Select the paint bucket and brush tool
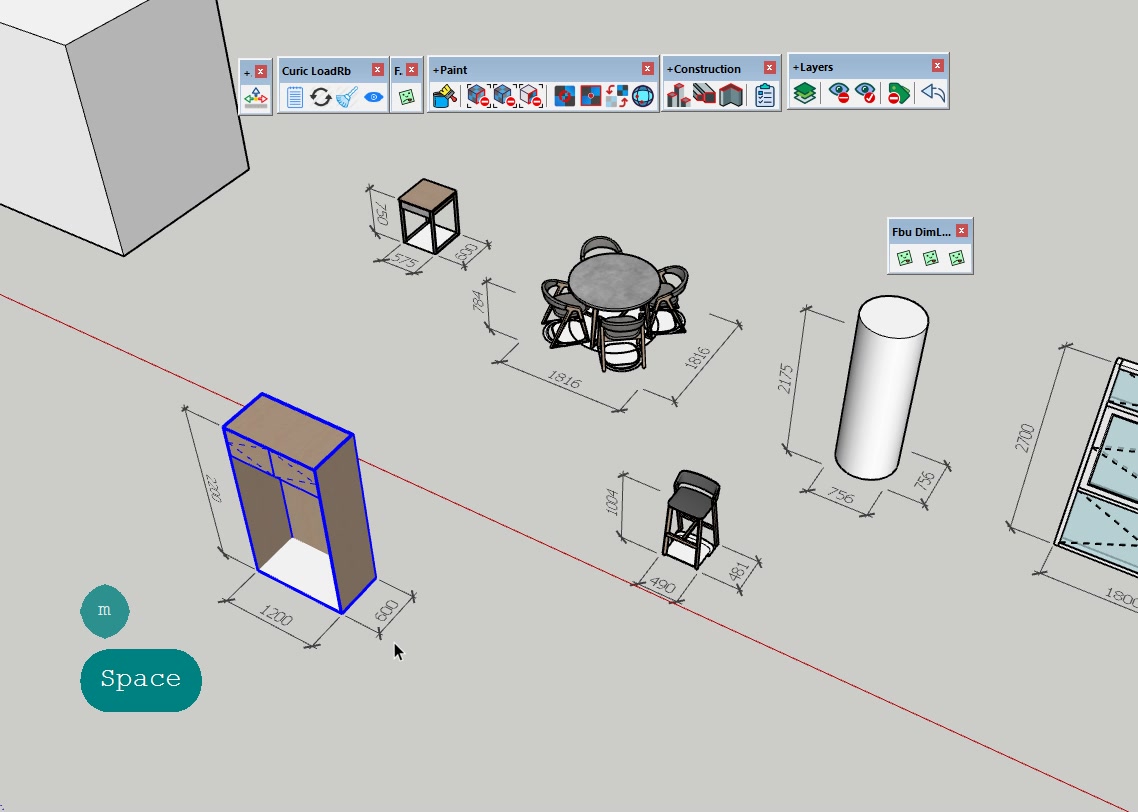The height and width of the screenshot is (812, 1138). tap(444, 96)
